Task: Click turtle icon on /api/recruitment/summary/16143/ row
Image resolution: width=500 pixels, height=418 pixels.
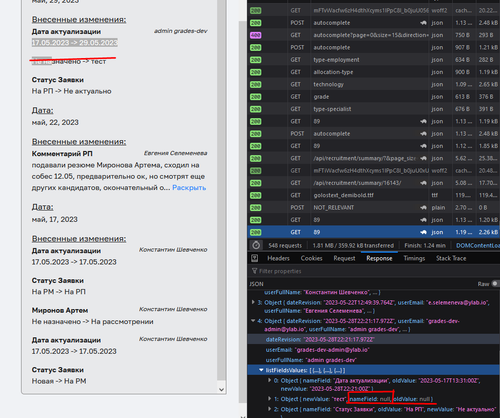Action: 423,183
